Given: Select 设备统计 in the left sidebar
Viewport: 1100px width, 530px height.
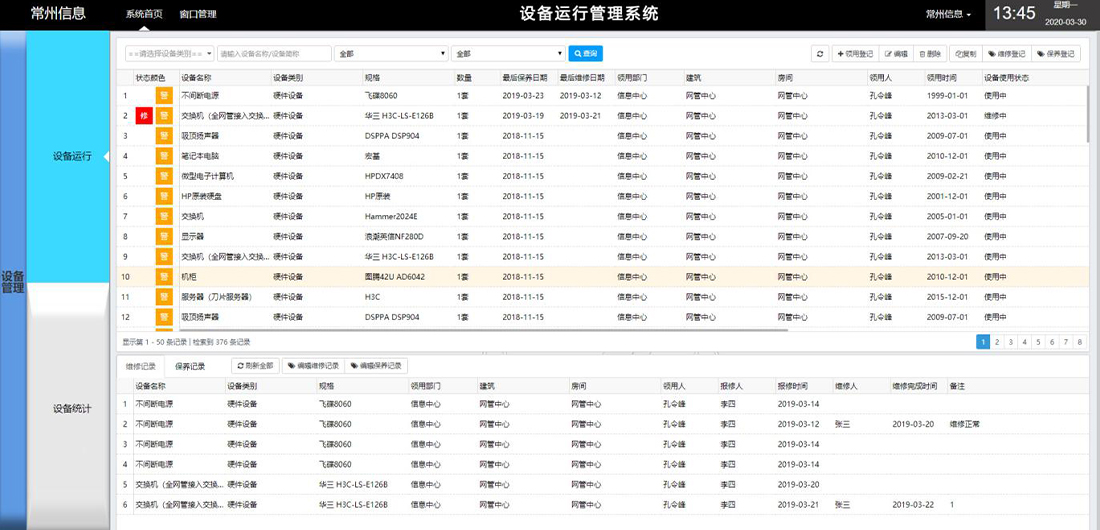Looking at the screenshot, I should pyautogui.click(x=72, y=408).
